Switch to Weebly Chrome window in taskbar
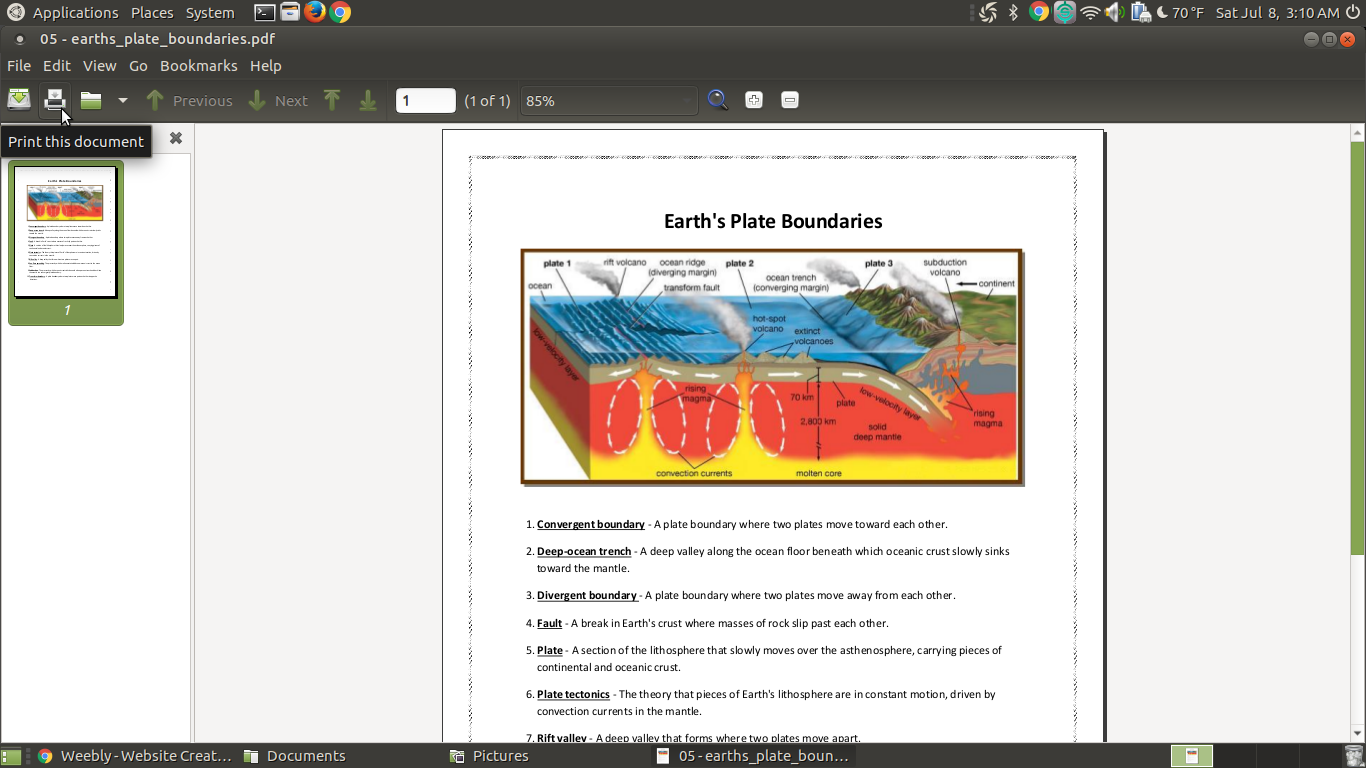Image resolution: width=1366 pixels, height=768 pixels. pyautogui.click(x=135, y=756)
